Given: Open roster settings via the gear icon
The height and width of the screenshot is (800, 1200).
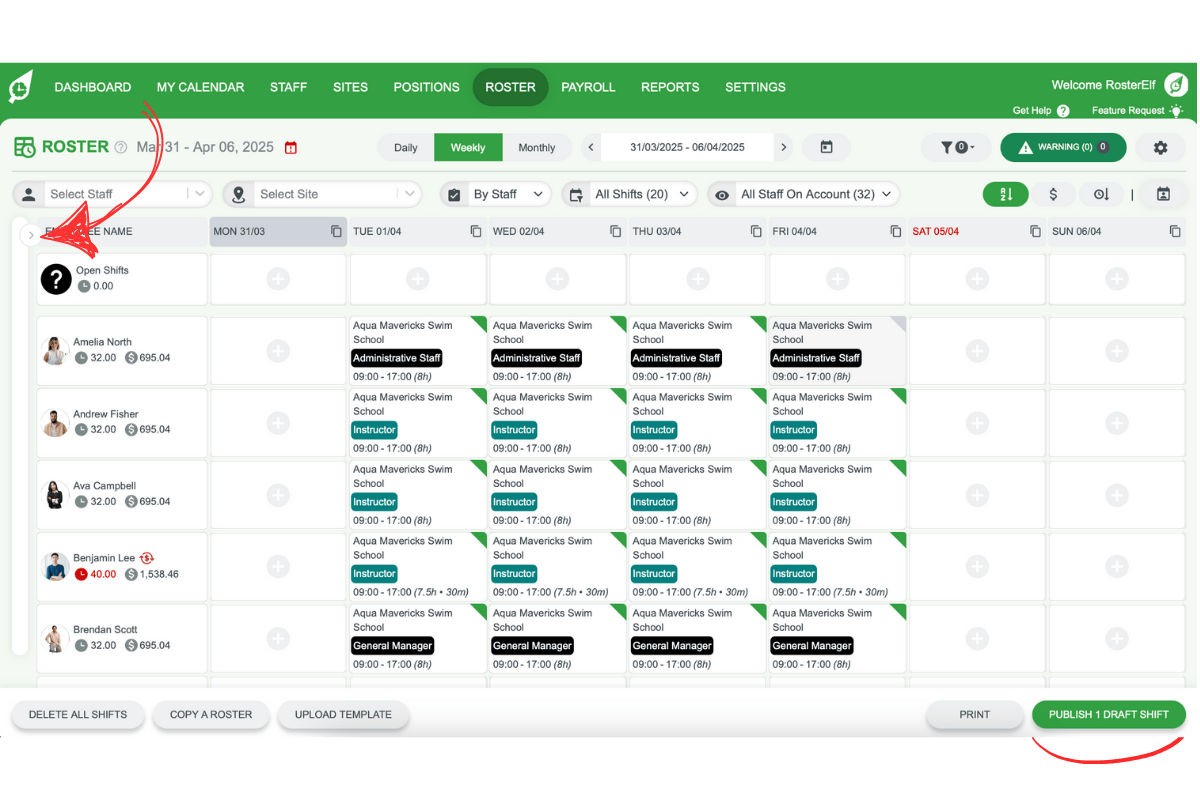Looking at the screenshot, I should (1160, 147).
